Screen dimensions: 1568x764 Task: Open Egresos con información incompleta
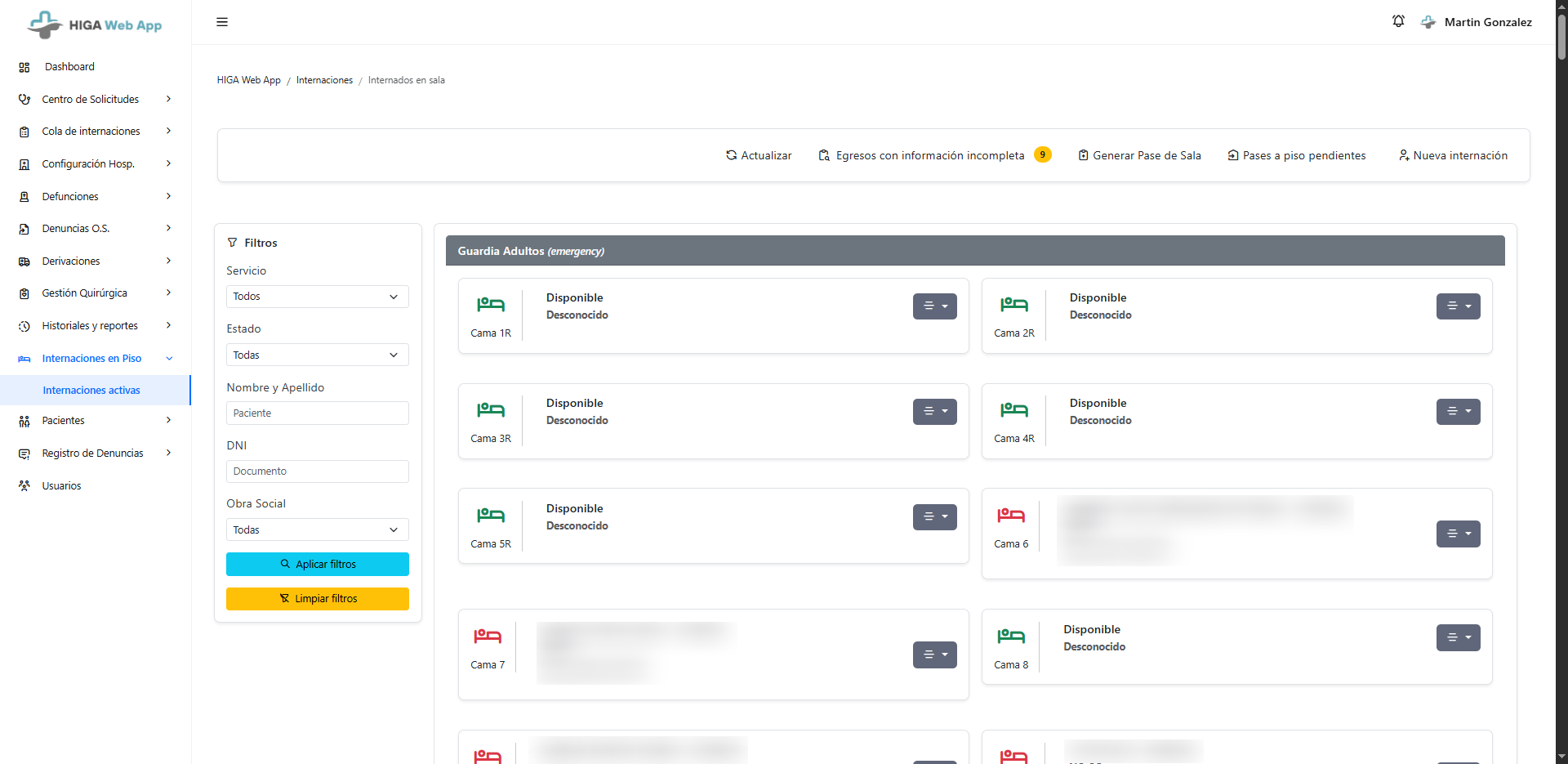point(935,155)
